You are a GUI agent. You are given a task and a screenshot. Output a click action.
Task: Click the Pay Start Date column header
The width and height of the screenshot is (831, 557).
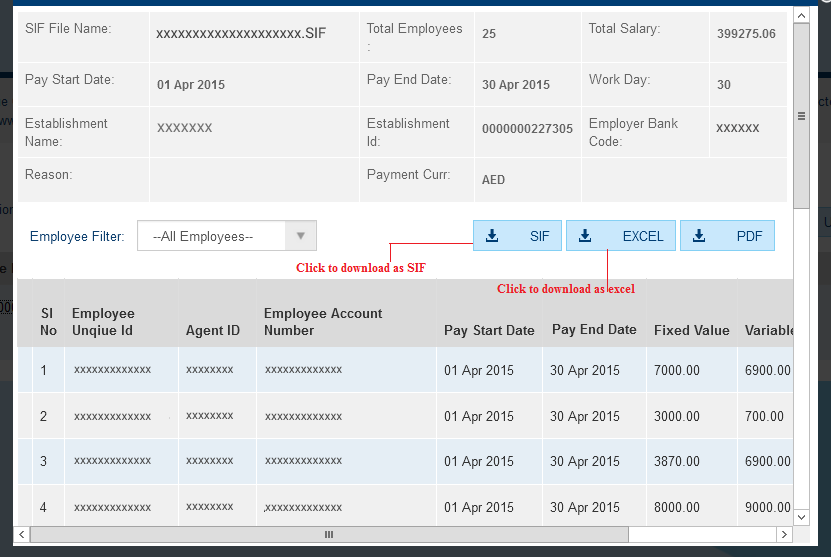[x=489, y=330]
